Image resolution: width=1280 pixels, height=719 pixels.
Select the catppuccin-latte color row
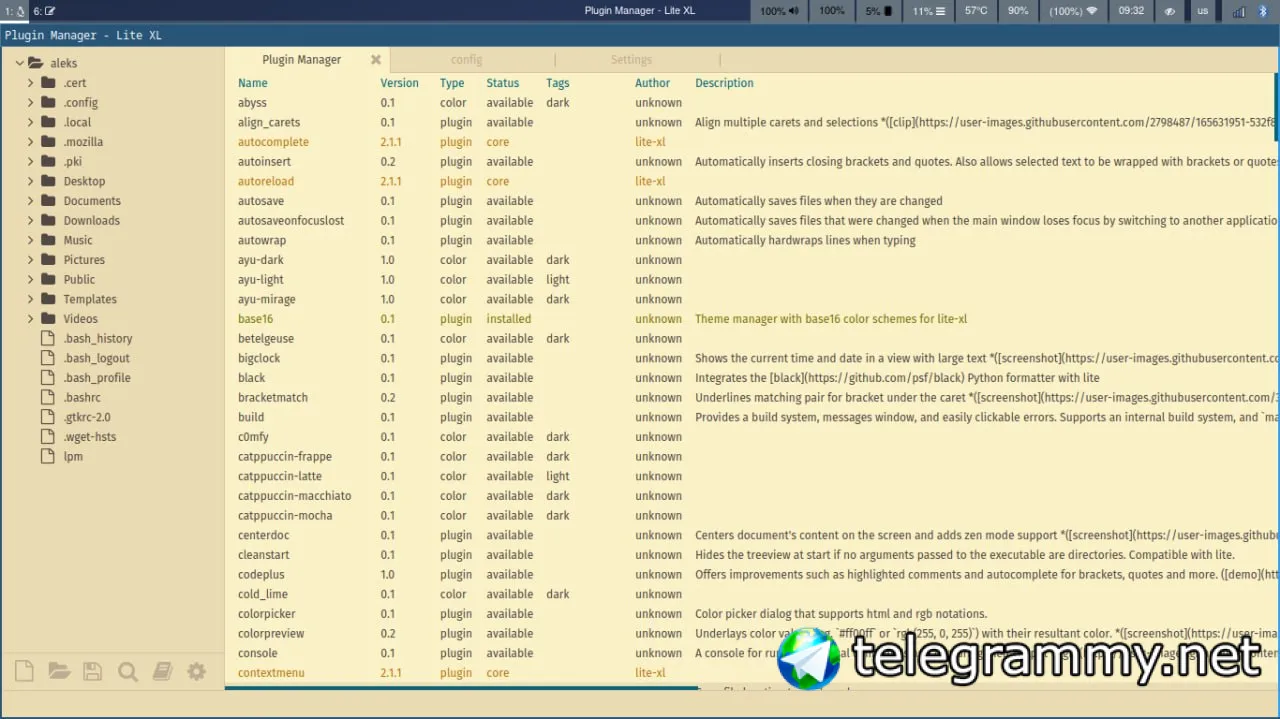(x=751, y=476)
